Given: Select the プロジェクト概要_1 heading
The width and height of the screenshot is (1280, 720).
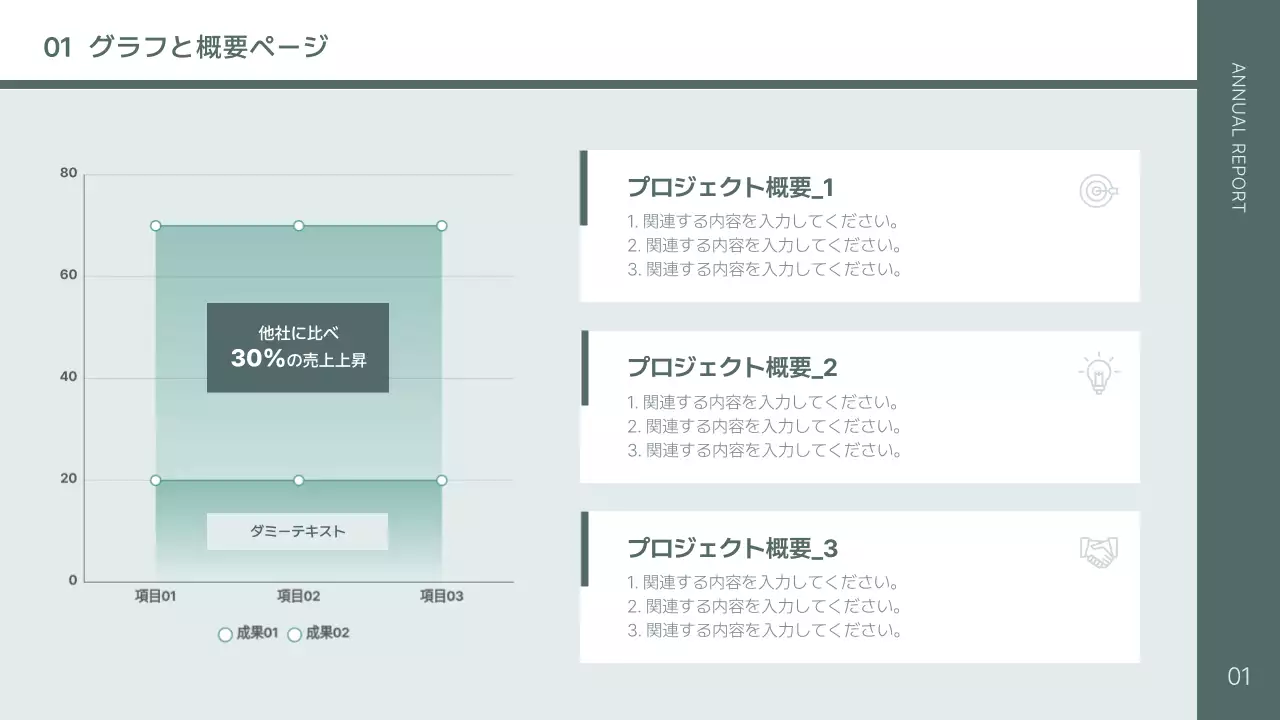Looking at the screenshot, I should click(x=732, y=187).
